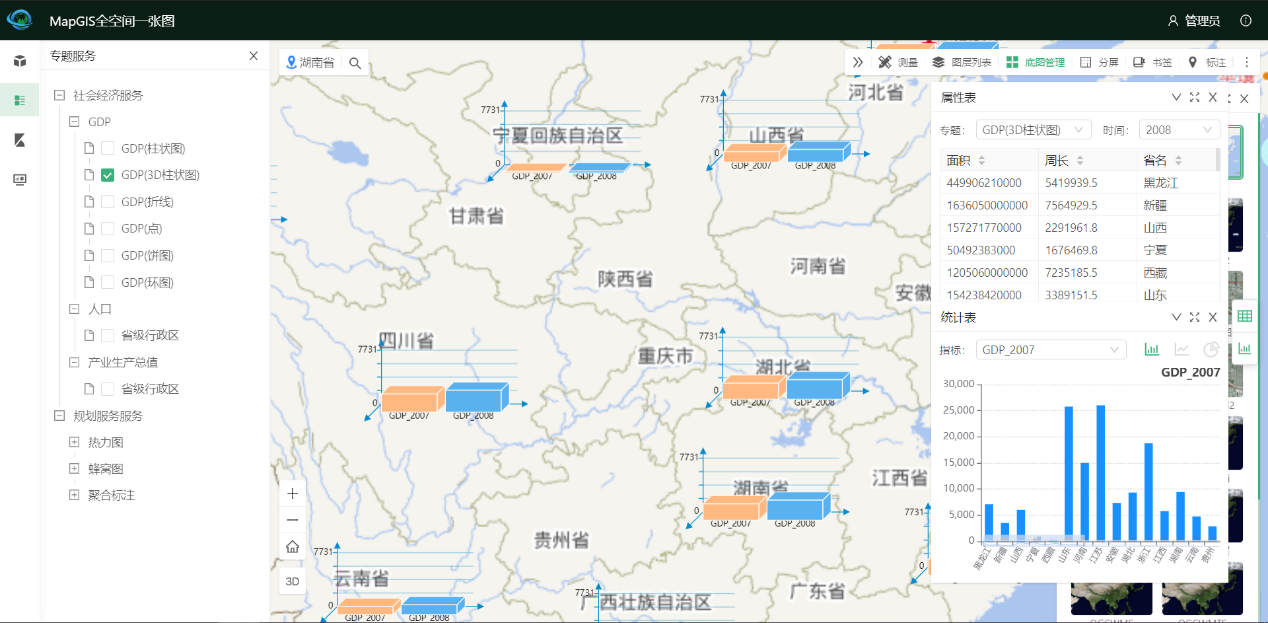The width and height of the screenshot is (1268, 623).
Task: Collapse the 属性表 panel with chevron
Action: tap(1176, 97)
